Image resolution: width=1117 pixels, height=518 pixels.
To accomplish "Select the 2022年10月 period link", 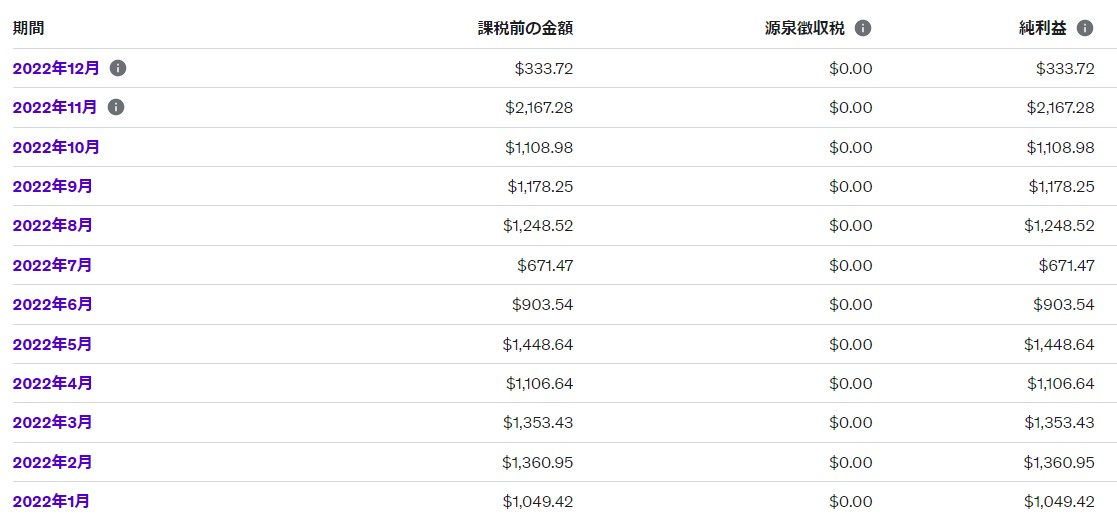I will tap(56, 147).
